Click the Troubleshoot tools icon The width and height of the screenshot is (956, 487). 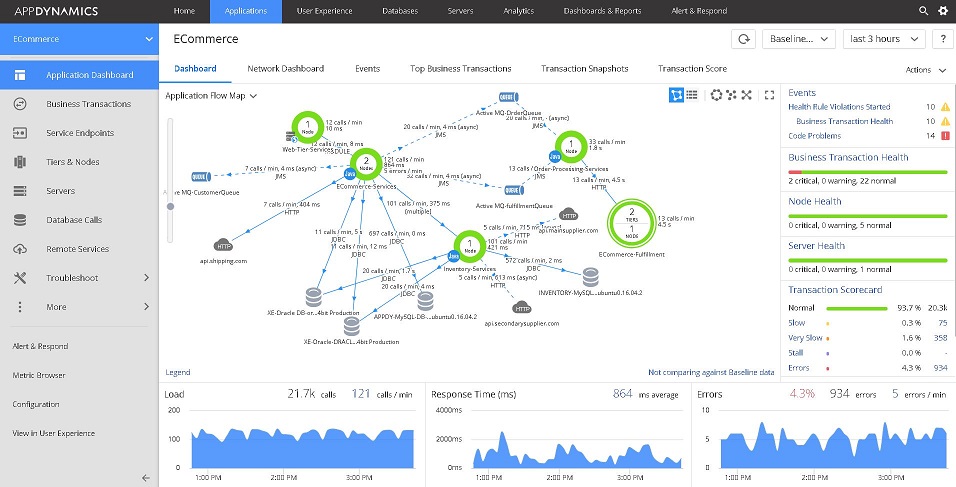point(20,278)
